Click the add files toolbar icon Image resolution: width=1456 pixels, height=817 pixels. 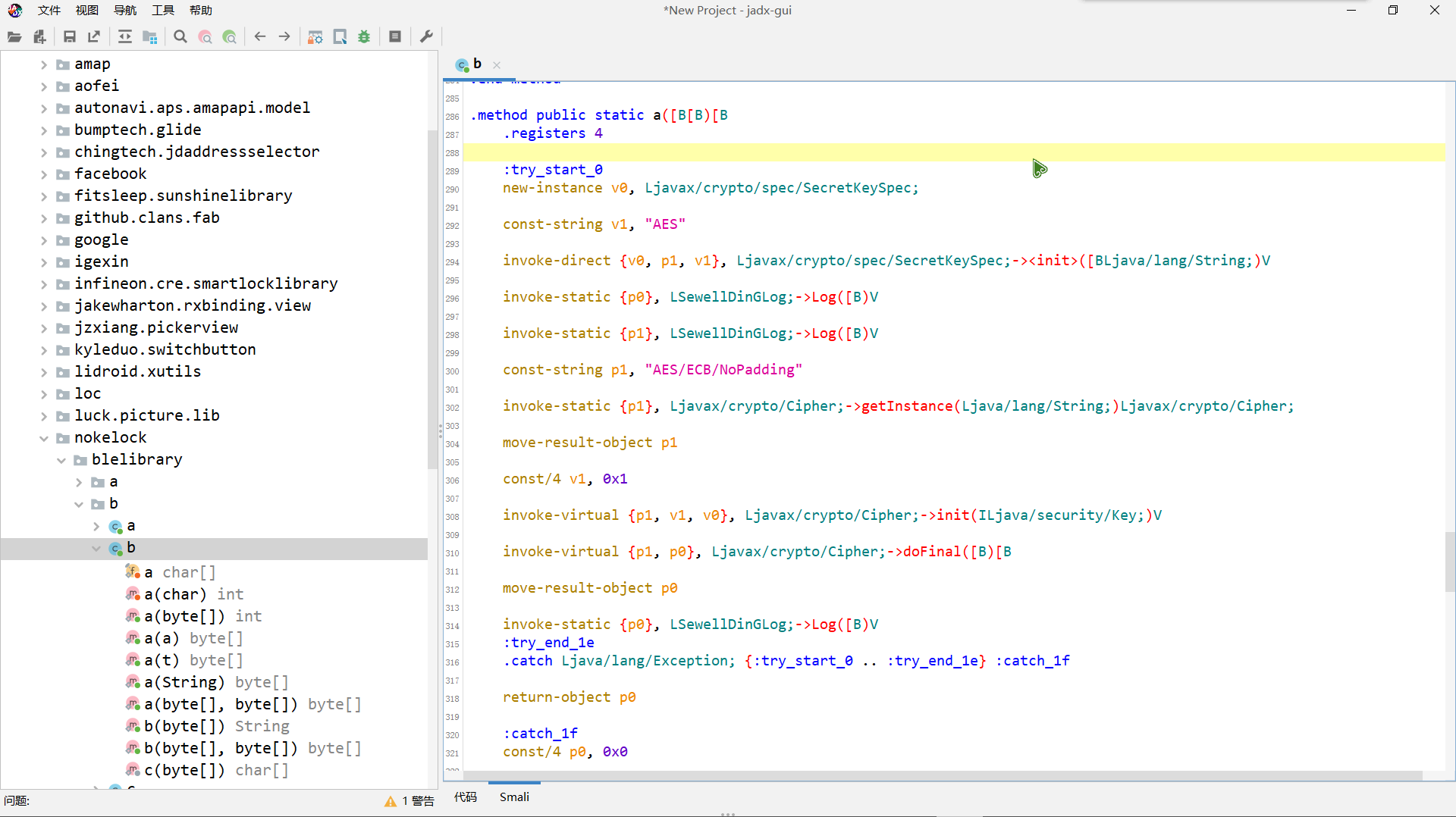[39, 36]
